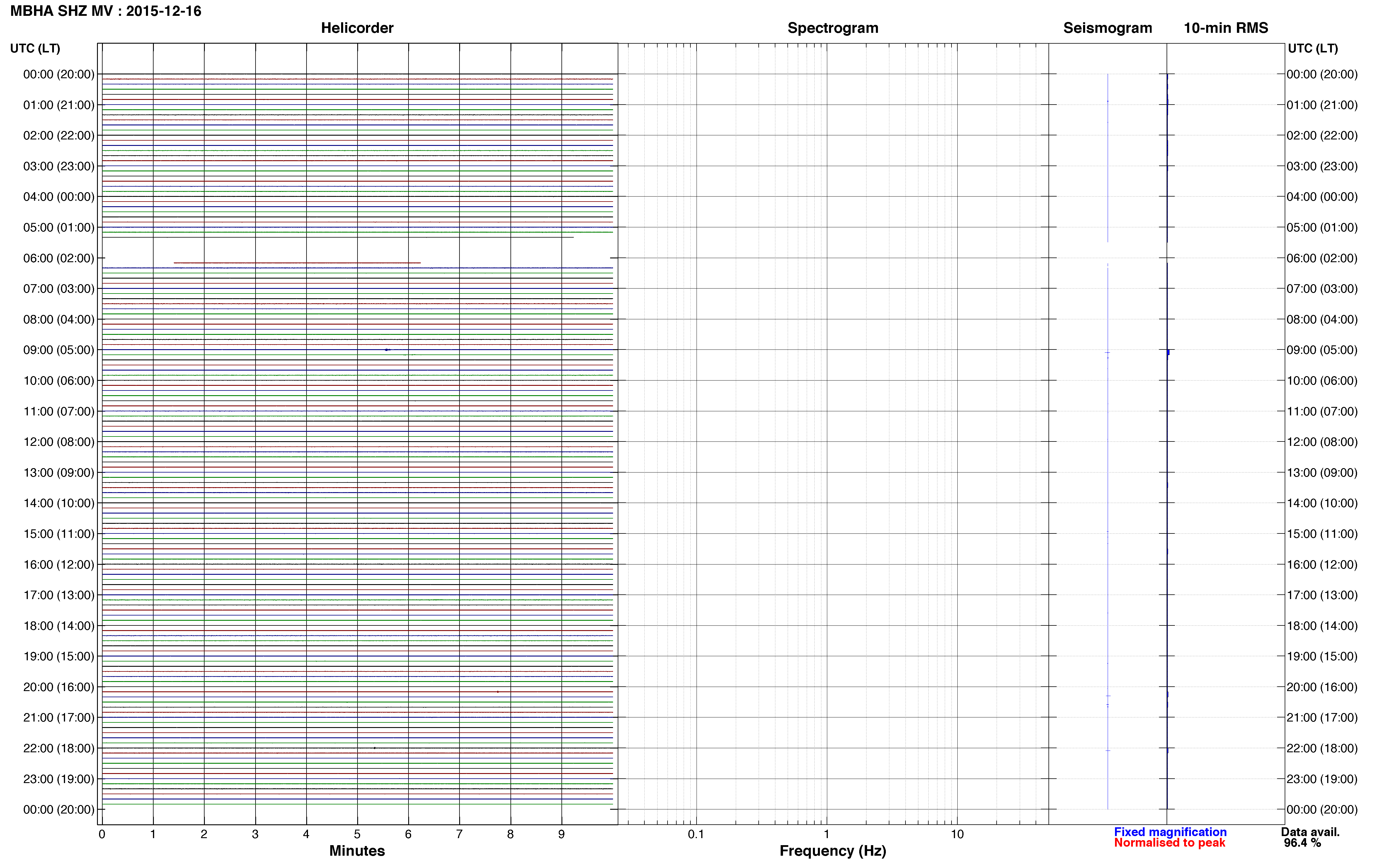
Task: Click '21:00 (17:00)' on the right time axis
Action: (1322, 718)
